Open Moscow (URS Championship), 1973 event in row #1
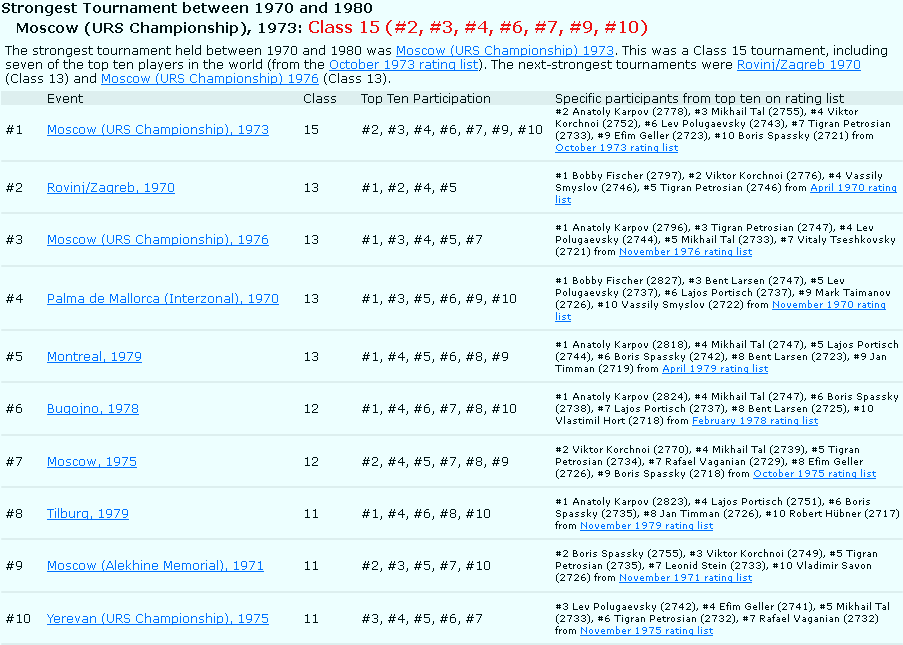Image resolution: width=903 pixels, height=645 pixels. click(x=157, y=130)
